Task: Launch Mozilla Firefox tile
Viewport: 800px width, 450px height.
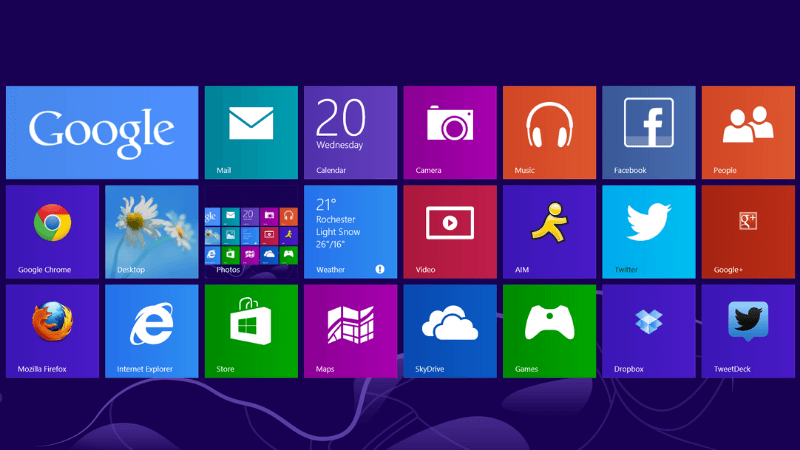Action: [x=53, y=331]
